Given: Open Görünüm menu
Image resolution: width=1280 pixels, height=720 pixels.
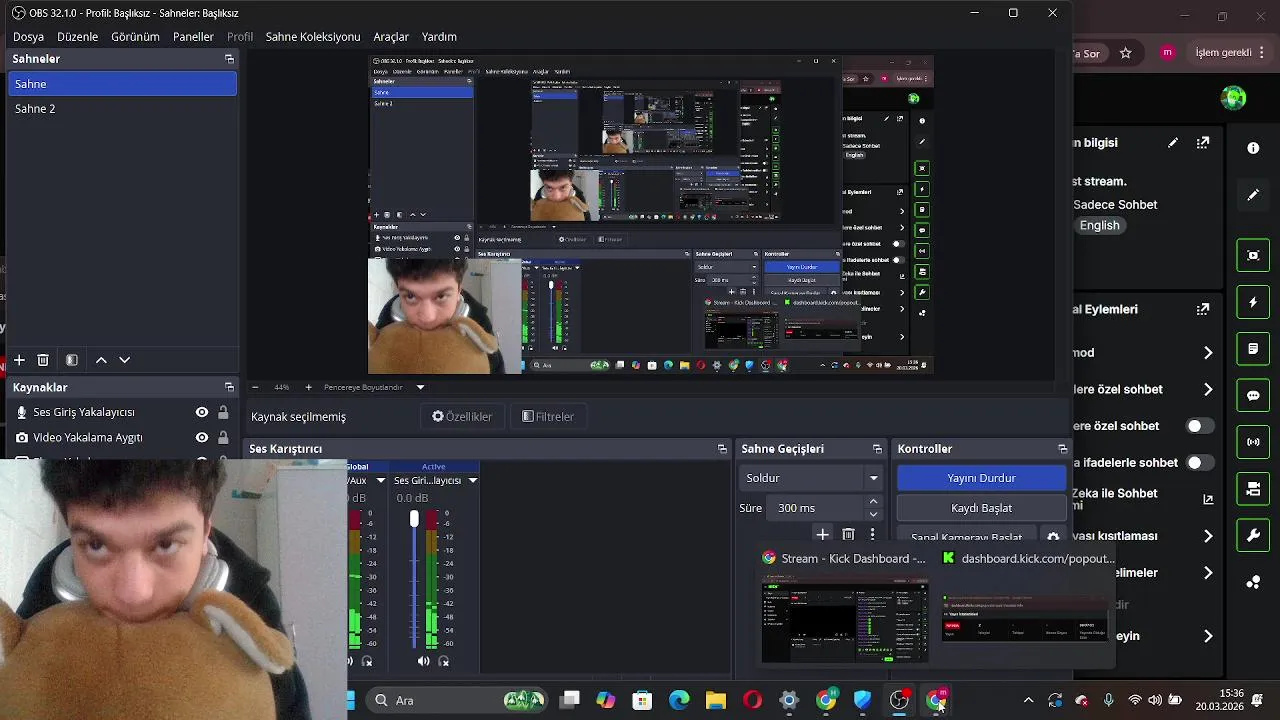Looking at the screenshot, I should tap(135, 37).
